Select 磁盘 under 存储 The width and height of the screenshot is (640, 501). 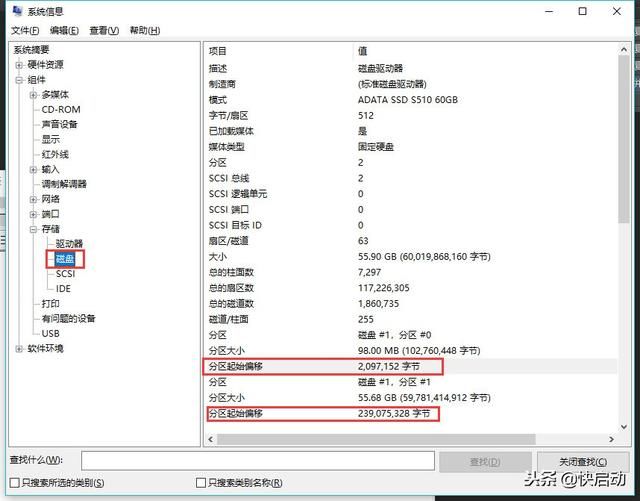pos(65,259)
